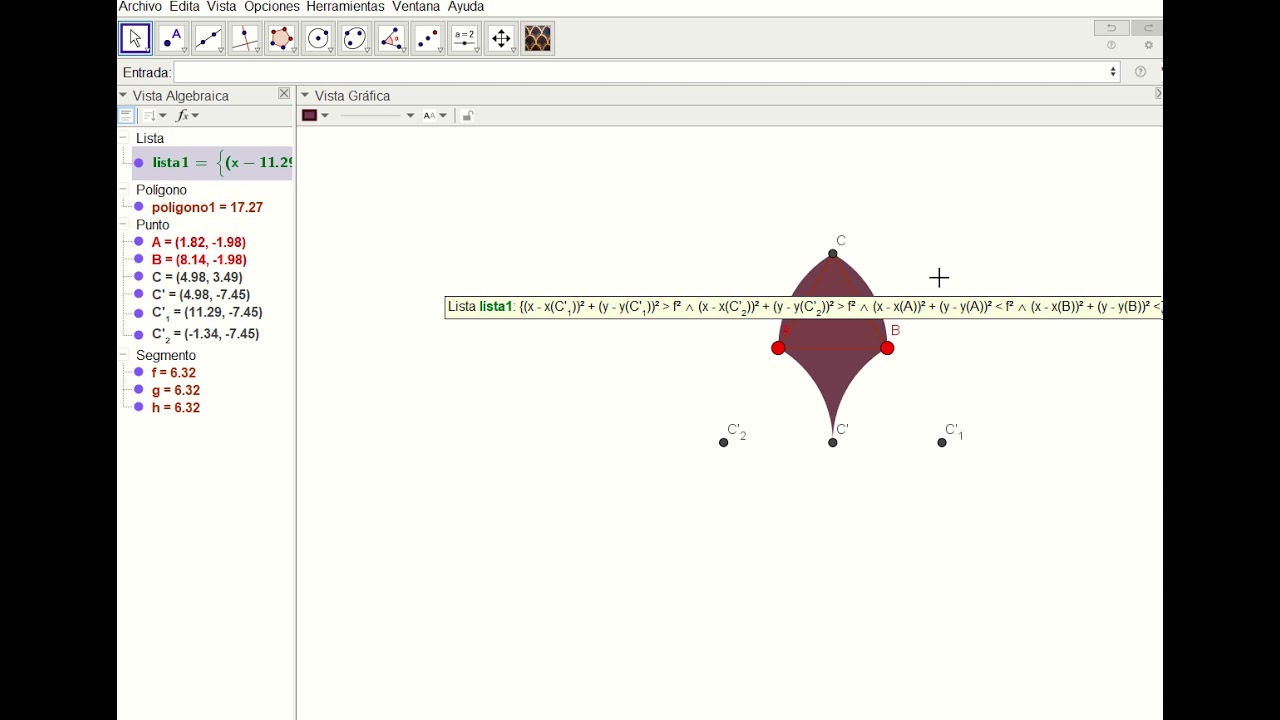Open the Ayuda menu
This screenshot has width=1280, height=720.
click(x=466, y=7)
